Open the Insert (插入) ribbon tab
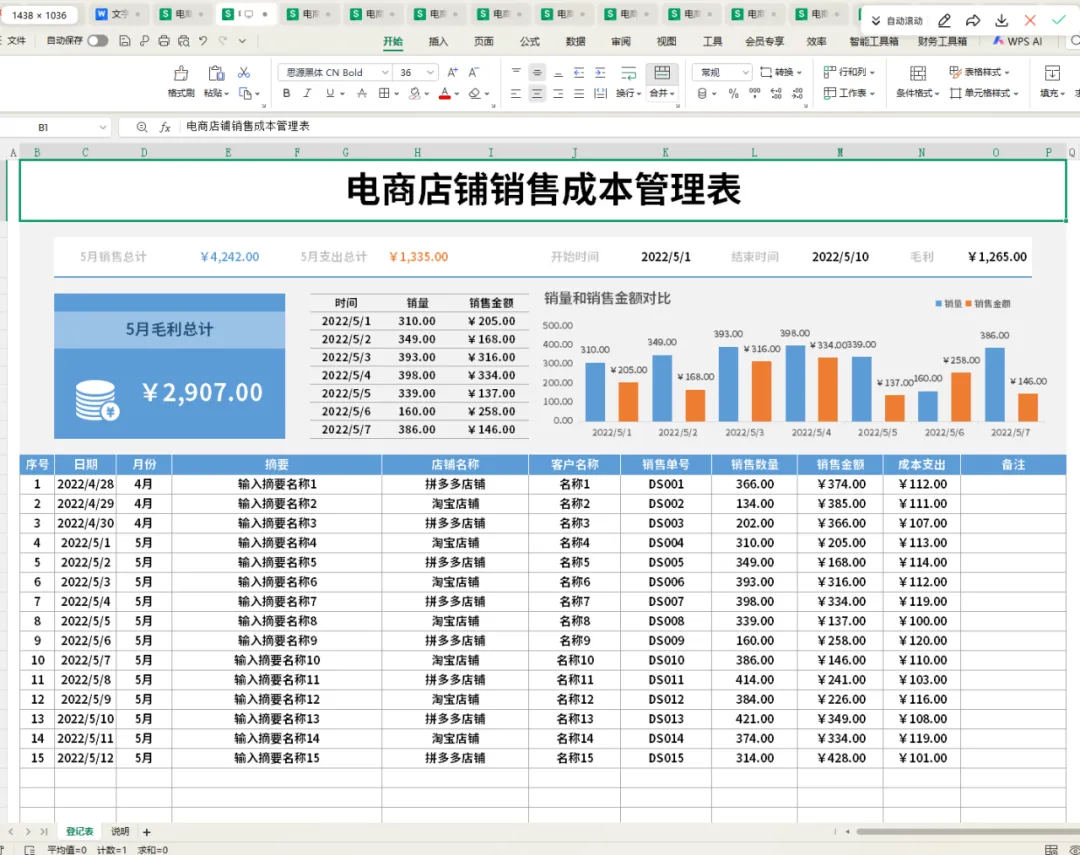The width and height of the screenshot is (1080, 855). click(x=438, y=41)
